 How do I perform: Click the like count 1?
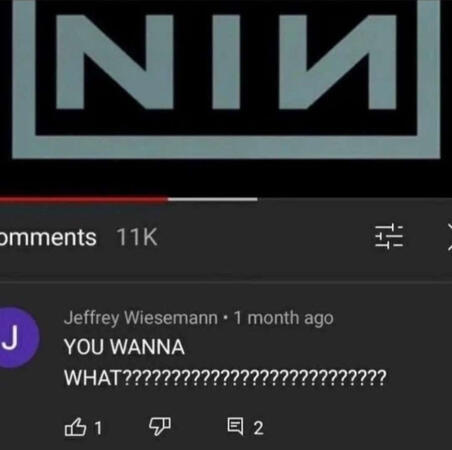point(98,428)
